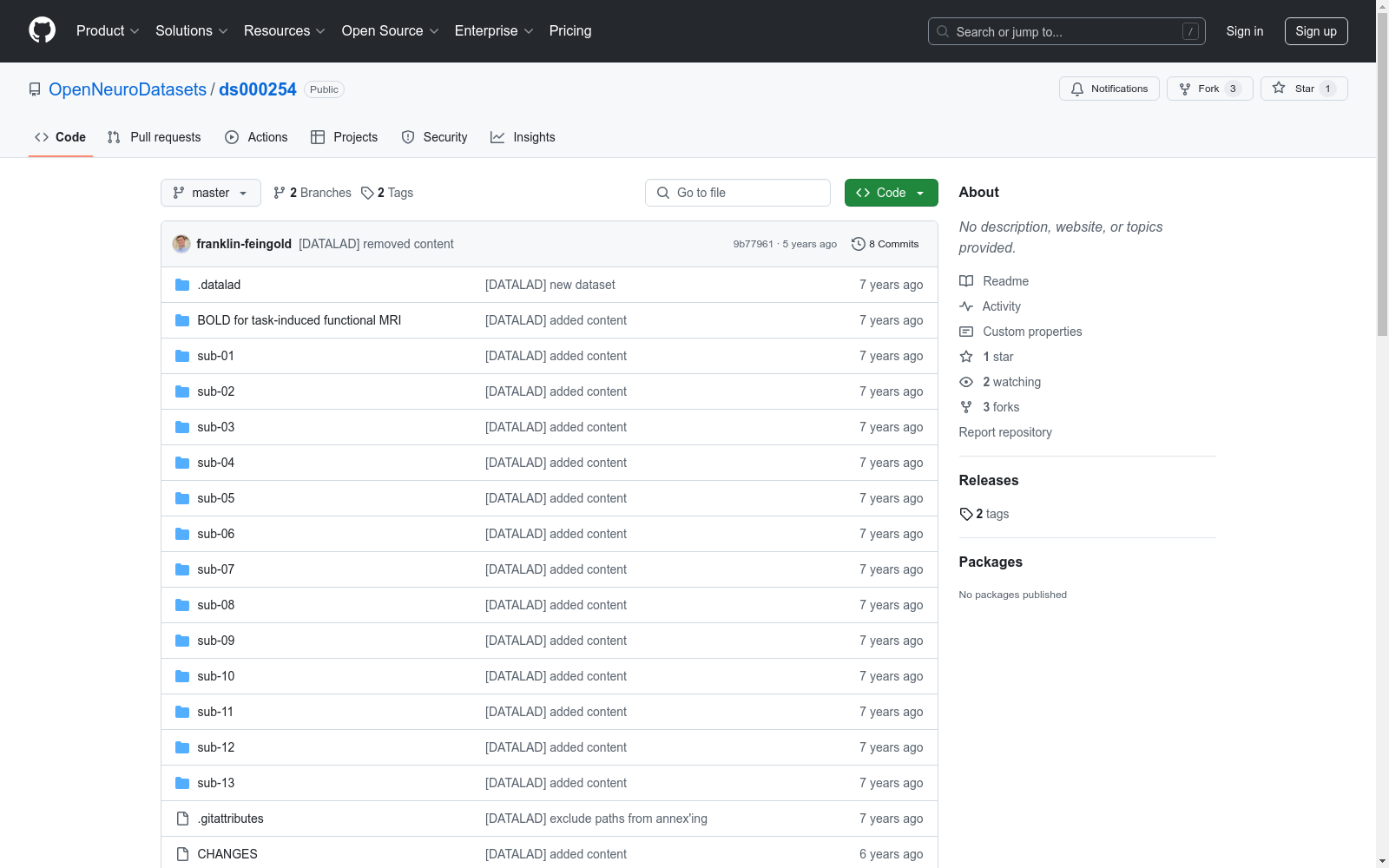Click the Sign up button
Screen dimensions: 1389x868
1316,31
